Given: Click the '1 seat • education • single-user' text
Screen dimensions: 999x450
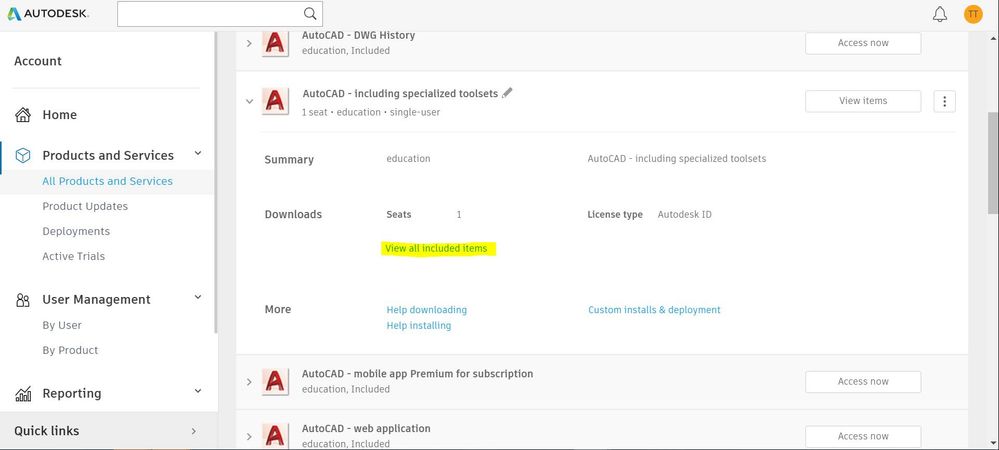Looking at the screenshot, I should (371, 112).
